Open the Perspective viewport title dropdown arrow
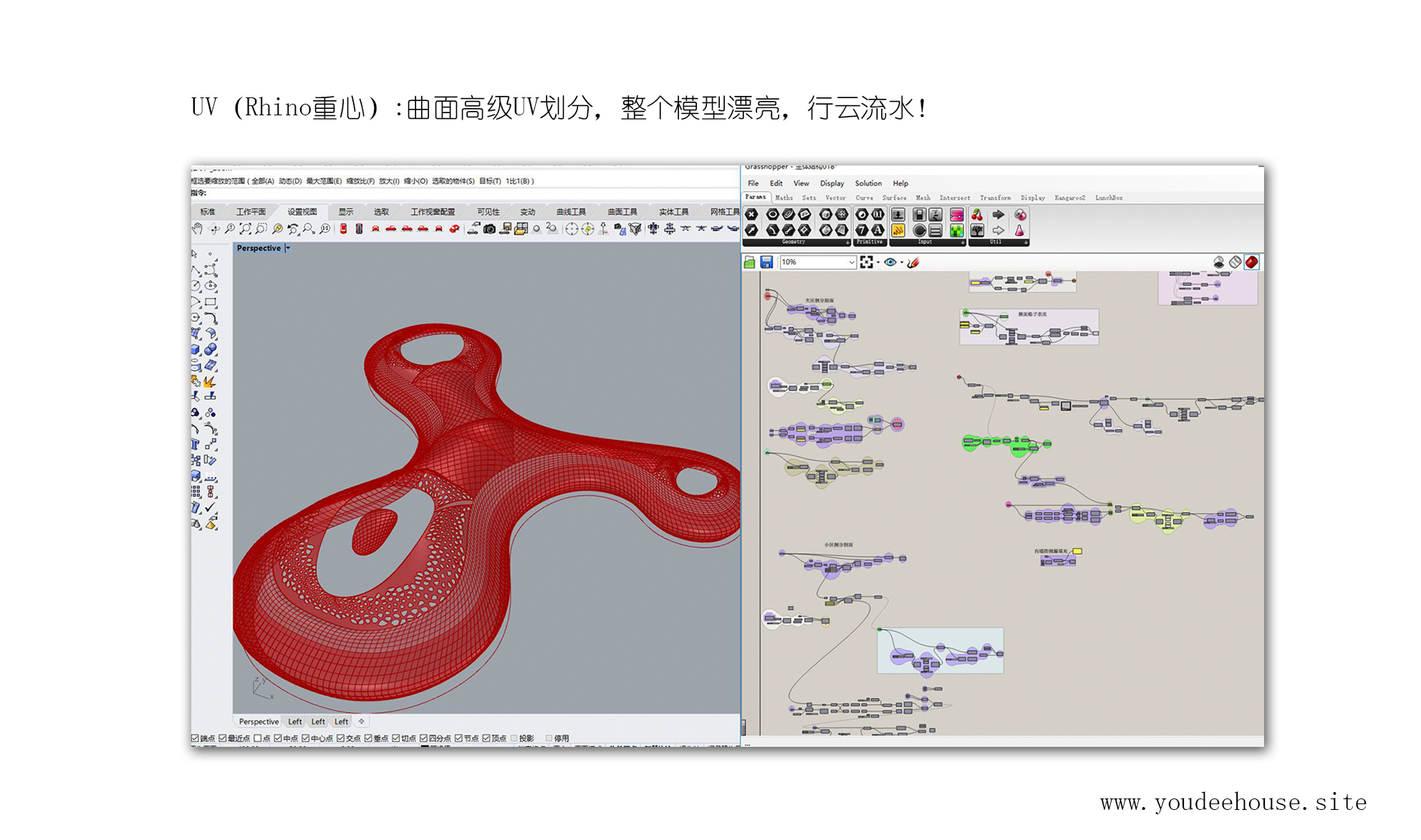This screenshot has width=1421, height=840. click(288, 248)
